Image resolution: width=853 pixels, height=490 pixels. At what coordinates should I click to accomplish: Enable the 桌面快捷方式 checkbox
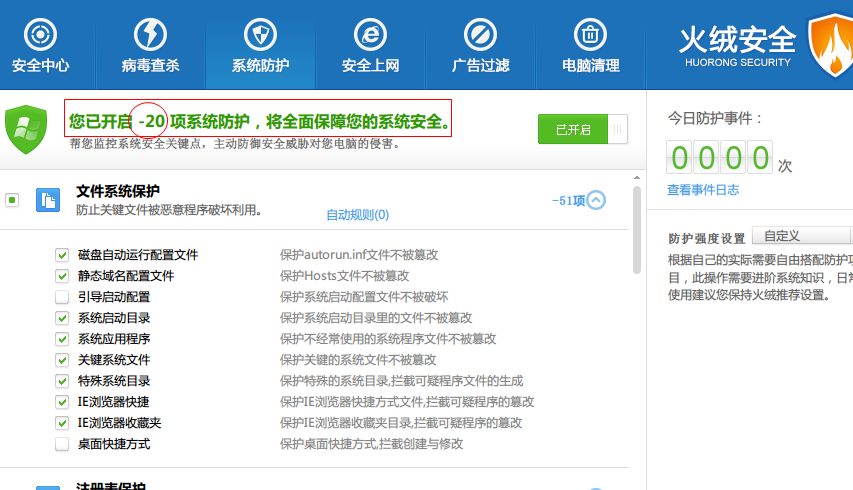pos(62,444)
